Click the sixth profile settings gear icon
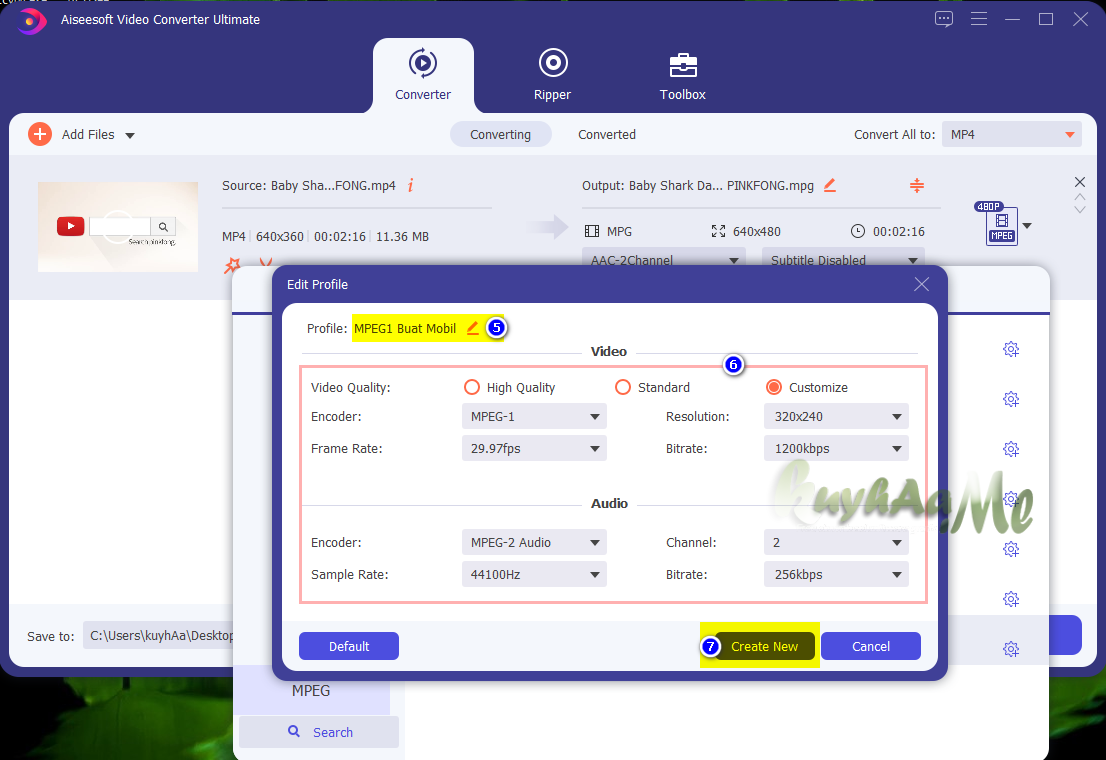 pos(1011,599)
